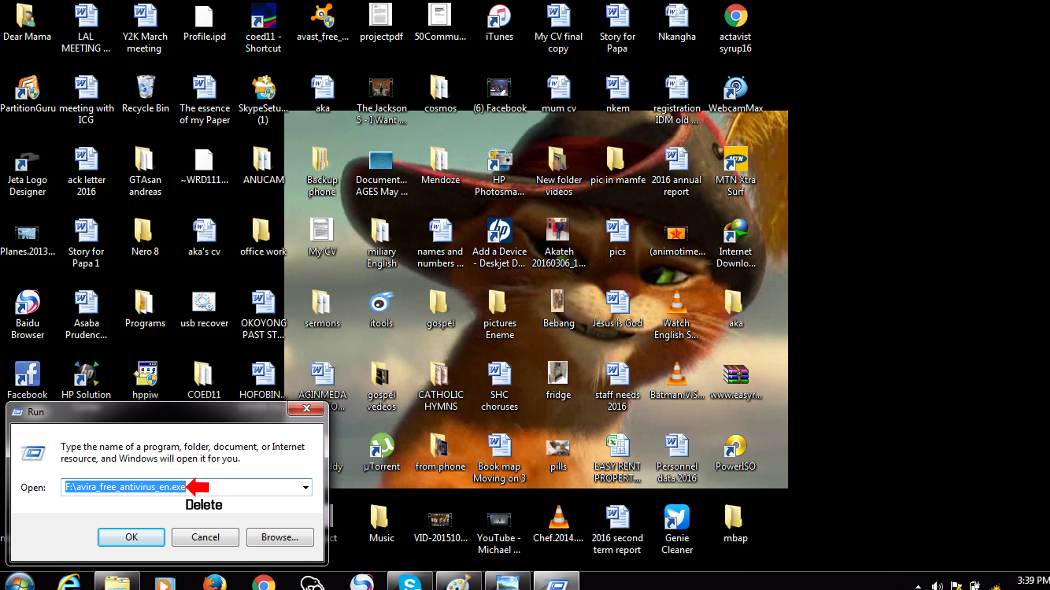Select the mbap folder
Screen dimensions: 1050x590
tap(735, 524)
